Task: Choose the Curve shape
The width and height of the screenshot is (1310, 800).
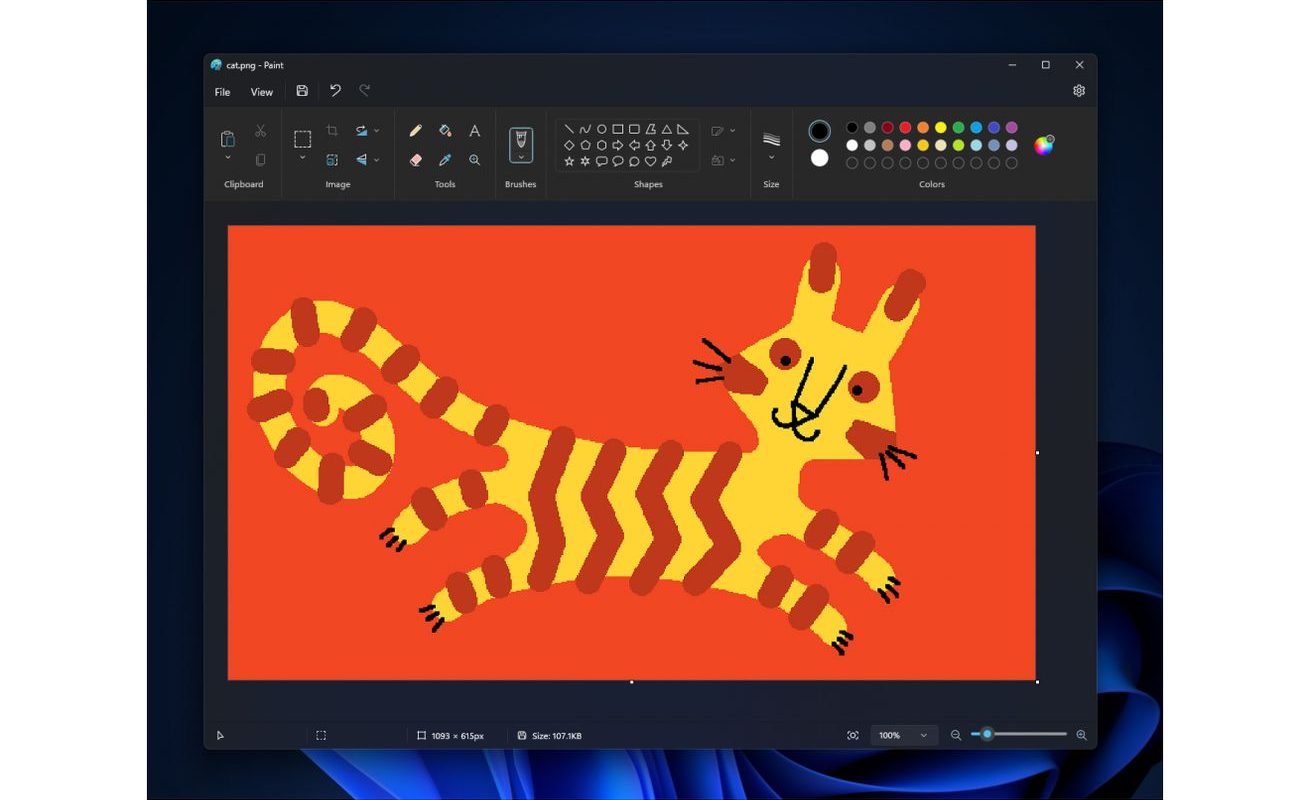Action: (585, 129)
